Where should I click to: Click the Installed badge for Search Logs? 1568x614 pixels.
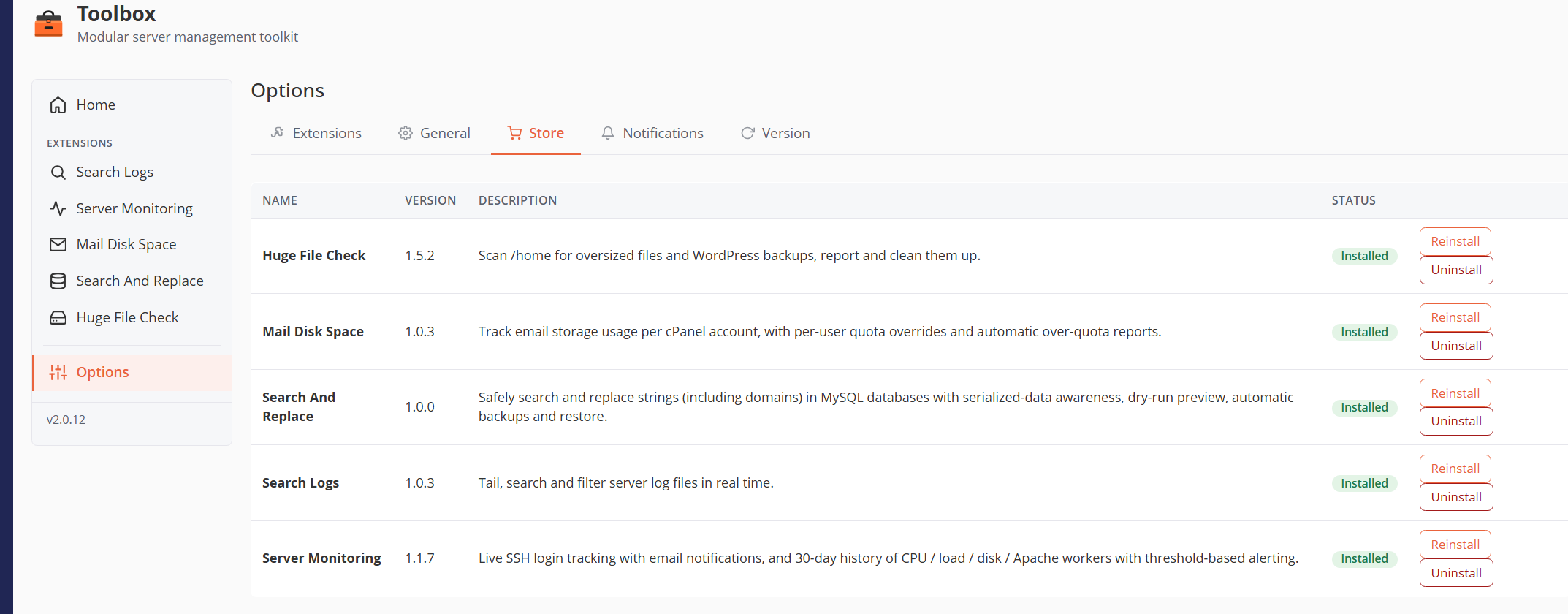(x=1364, y=484)
